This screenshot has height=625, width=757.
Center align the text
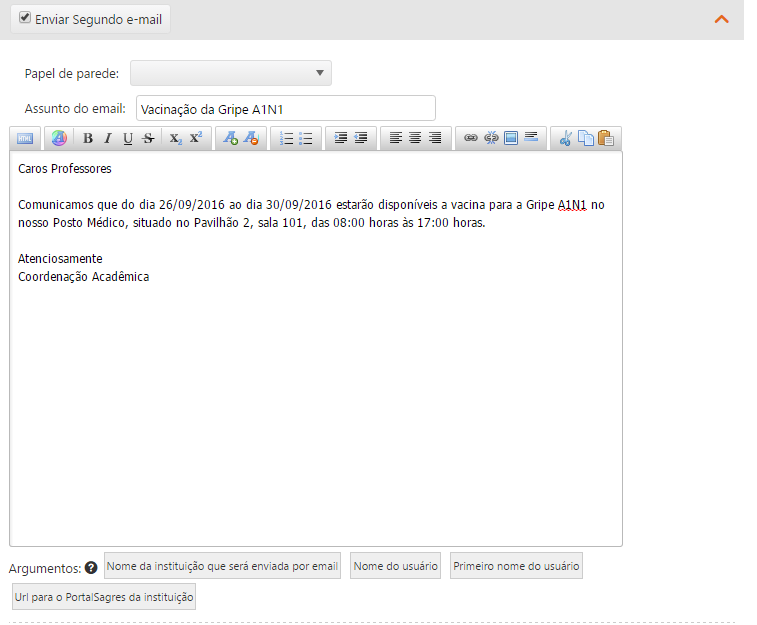click(x=415, y=139)
